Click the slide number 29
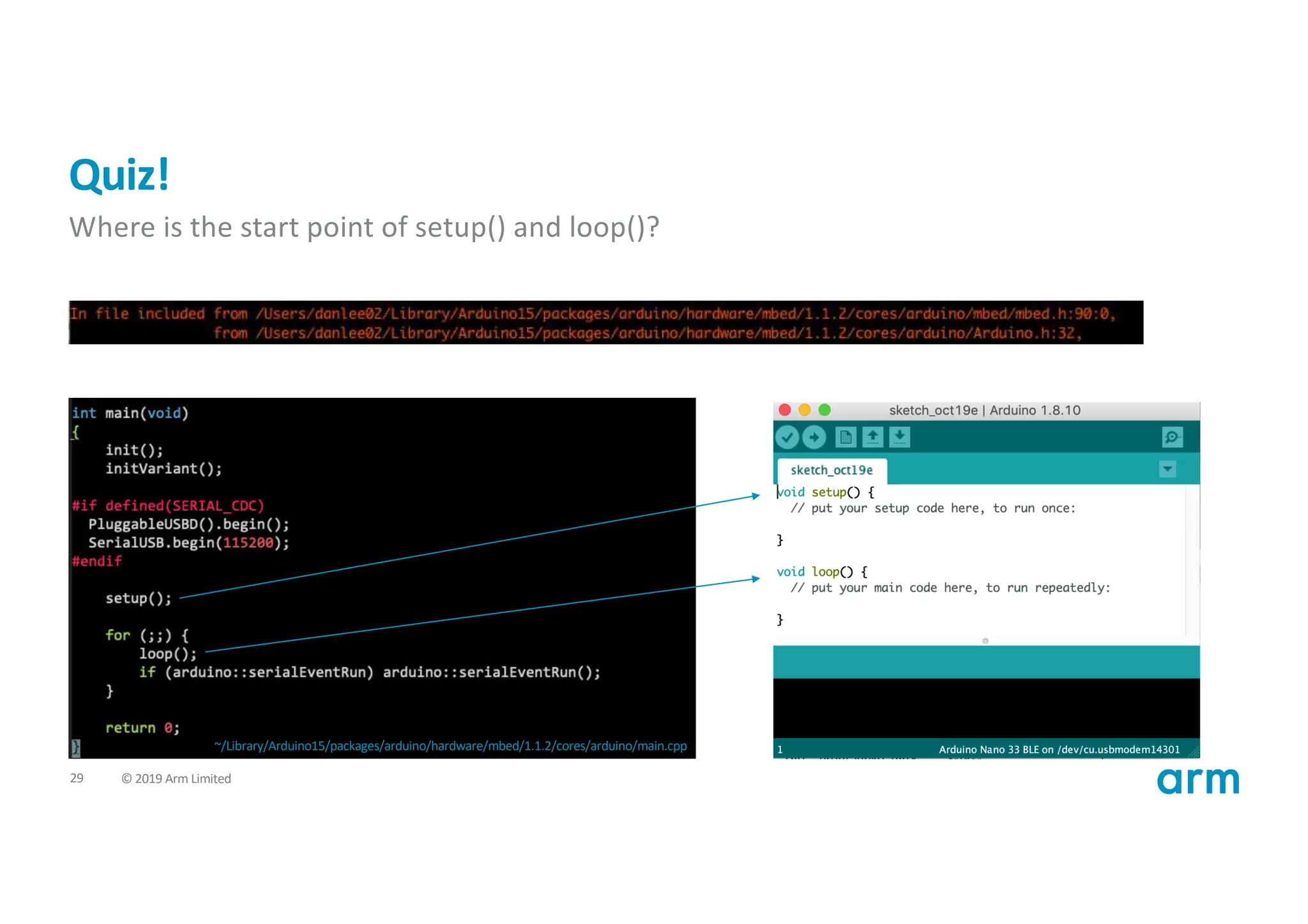This screenshot has width=1308, height=924. [77, 778]
